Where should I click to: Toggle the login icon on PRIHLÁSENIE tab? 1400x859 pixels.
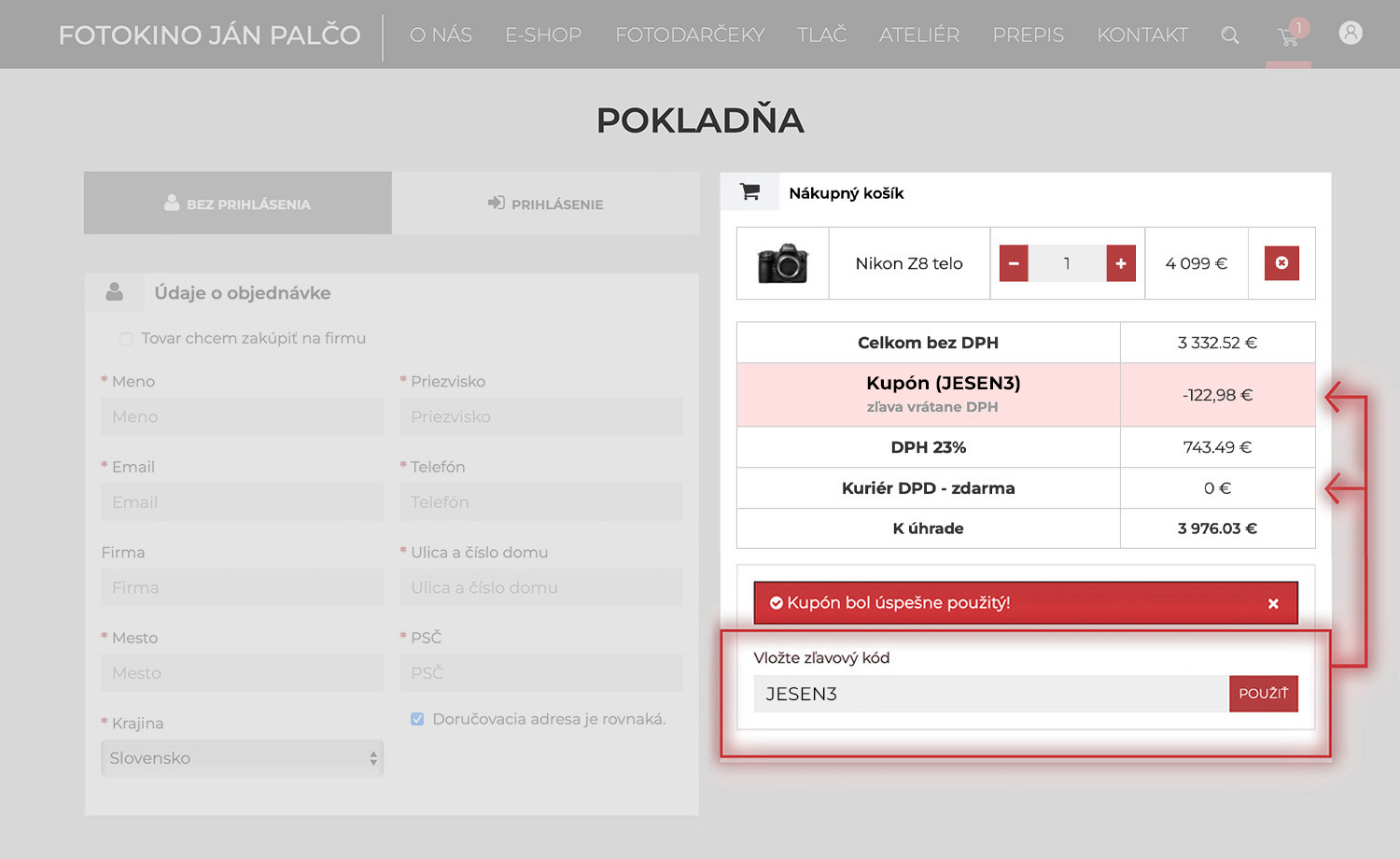tap(494, 204)
